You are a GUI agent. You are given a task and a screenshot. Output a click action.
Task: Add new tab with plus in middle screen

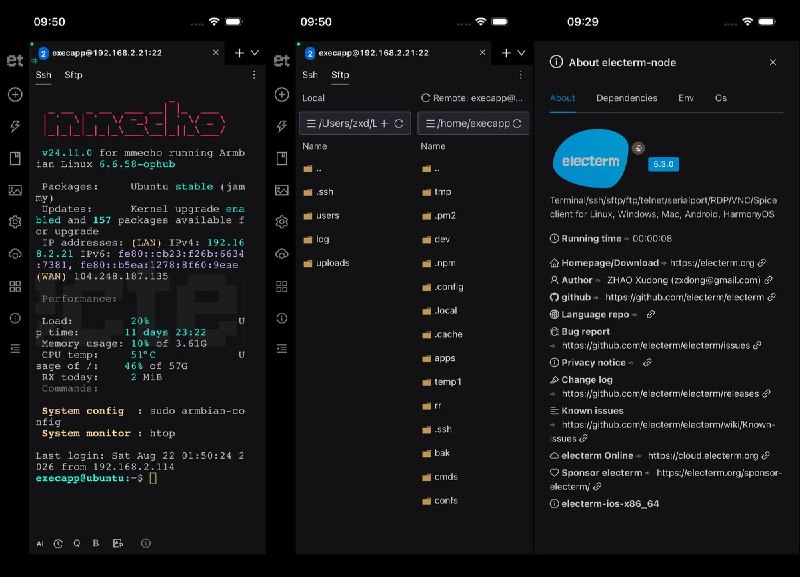click(506, 53)
